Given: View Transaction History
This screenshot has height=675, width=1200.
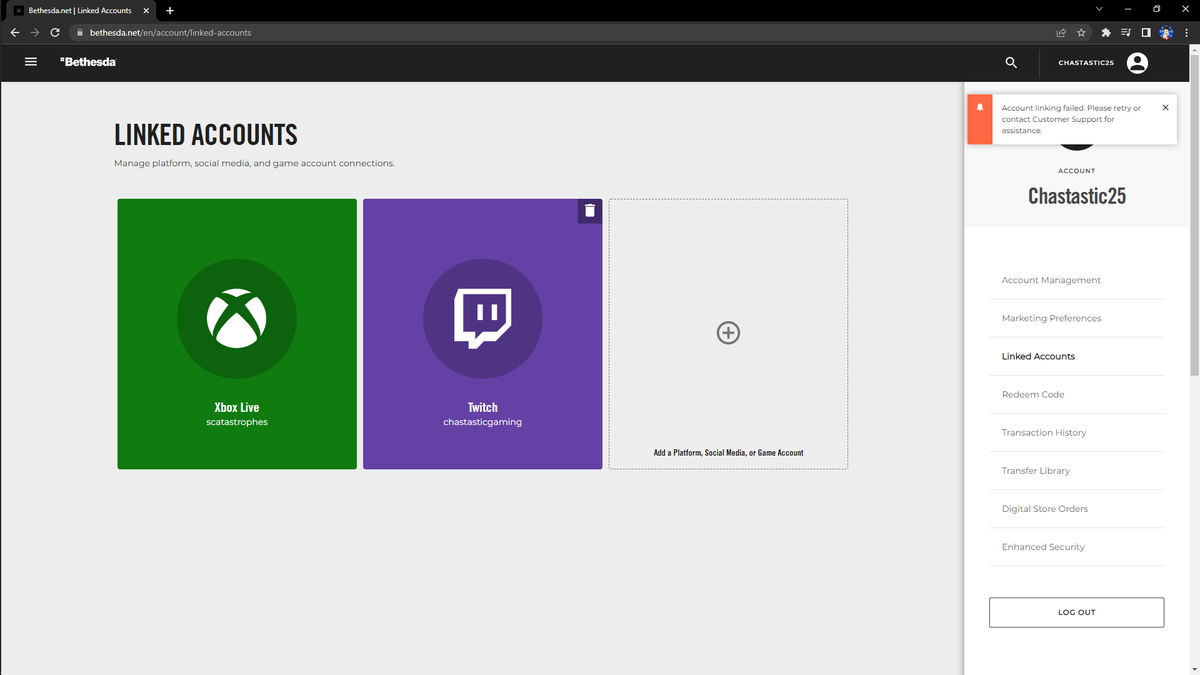Looking at the screenshot, I should pos(1044,432).
